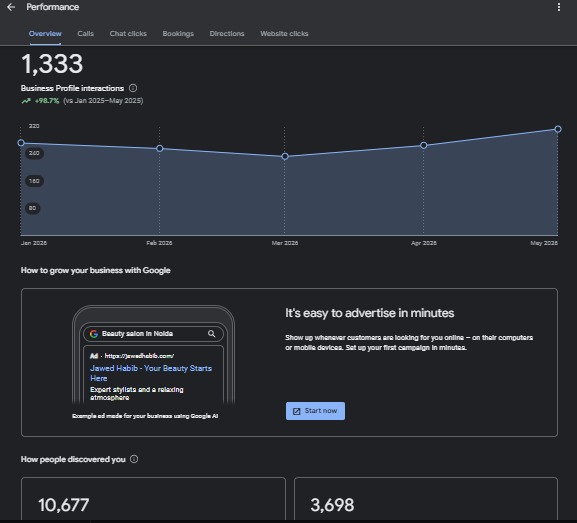
Task: Go back using the arrow icon
Action: [x=11, y=7]
